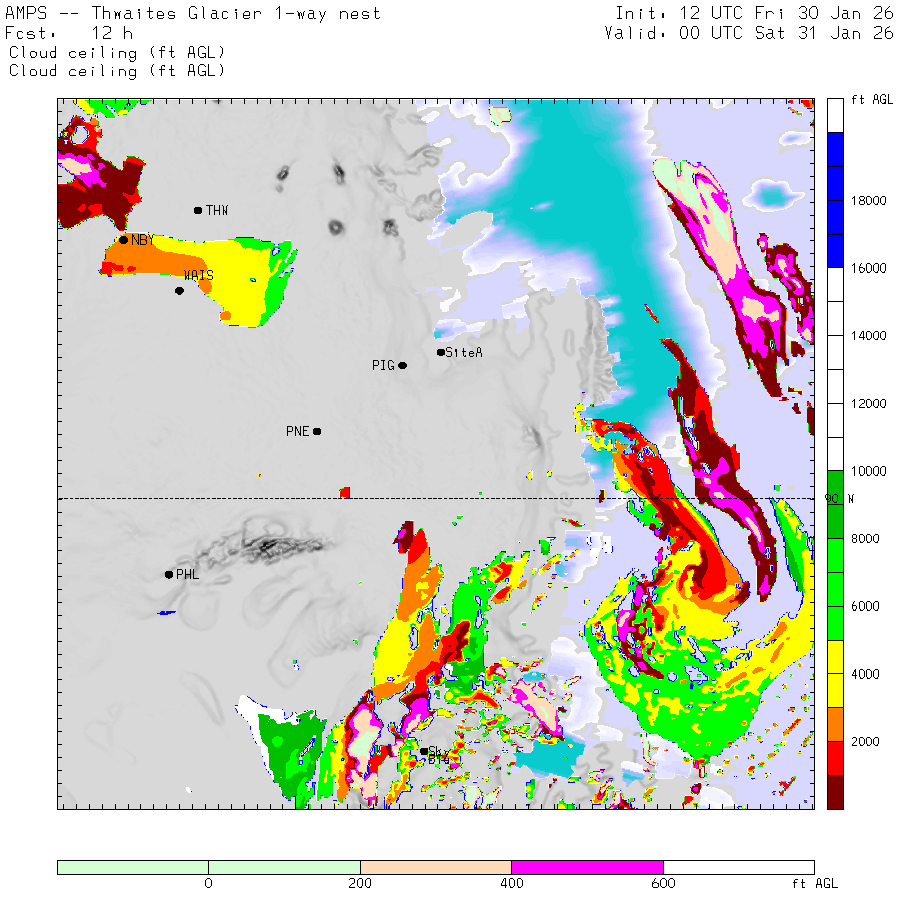Select the 8000 colorbar label
900x900 pixels.
865,538
